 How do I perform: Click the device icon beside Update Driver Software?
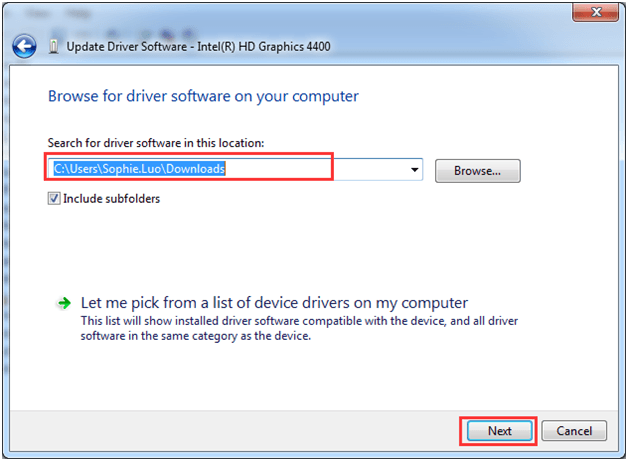(53, 46)
